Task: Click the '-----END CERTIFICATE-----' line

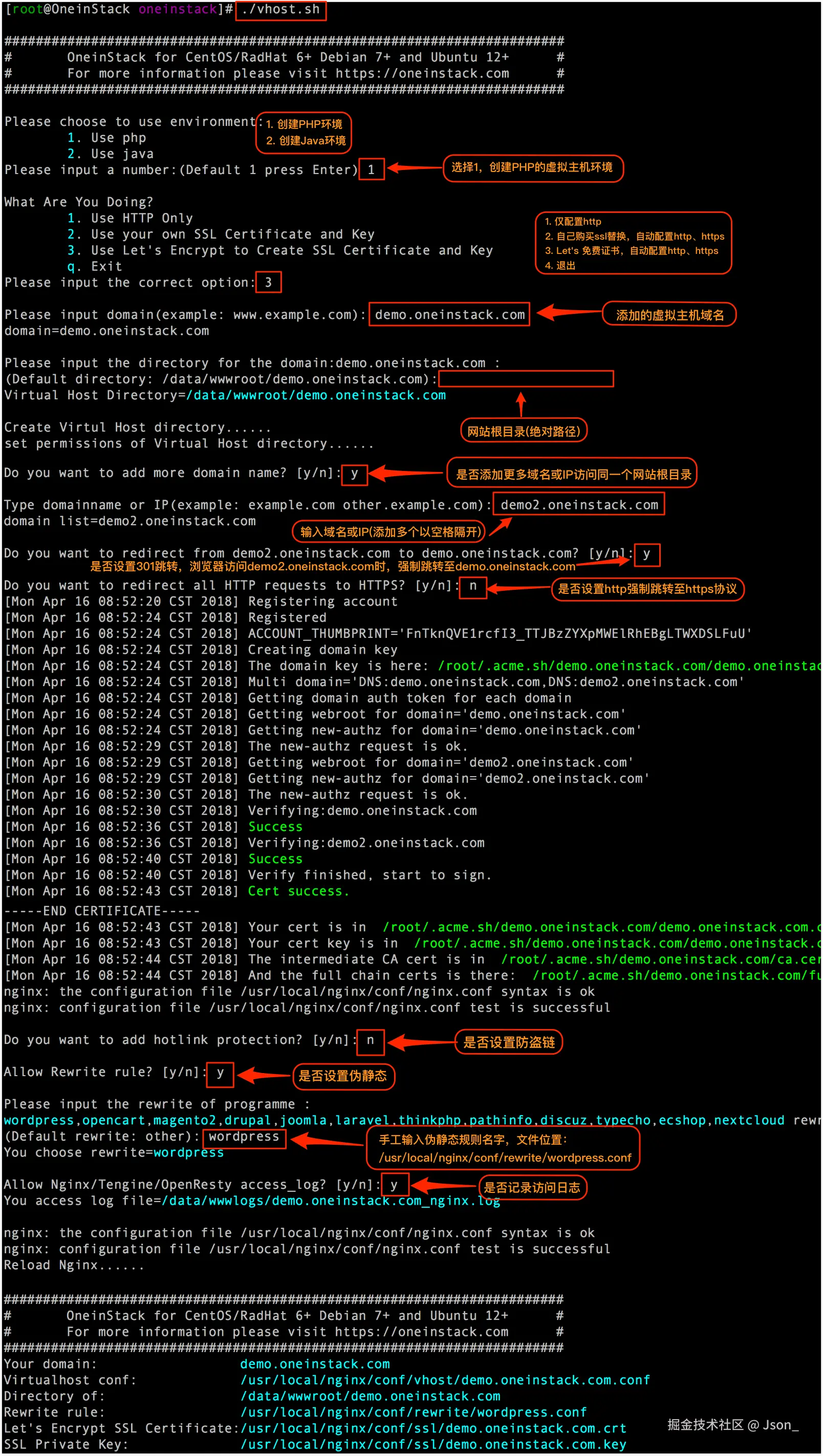Action: coord(102,911)
